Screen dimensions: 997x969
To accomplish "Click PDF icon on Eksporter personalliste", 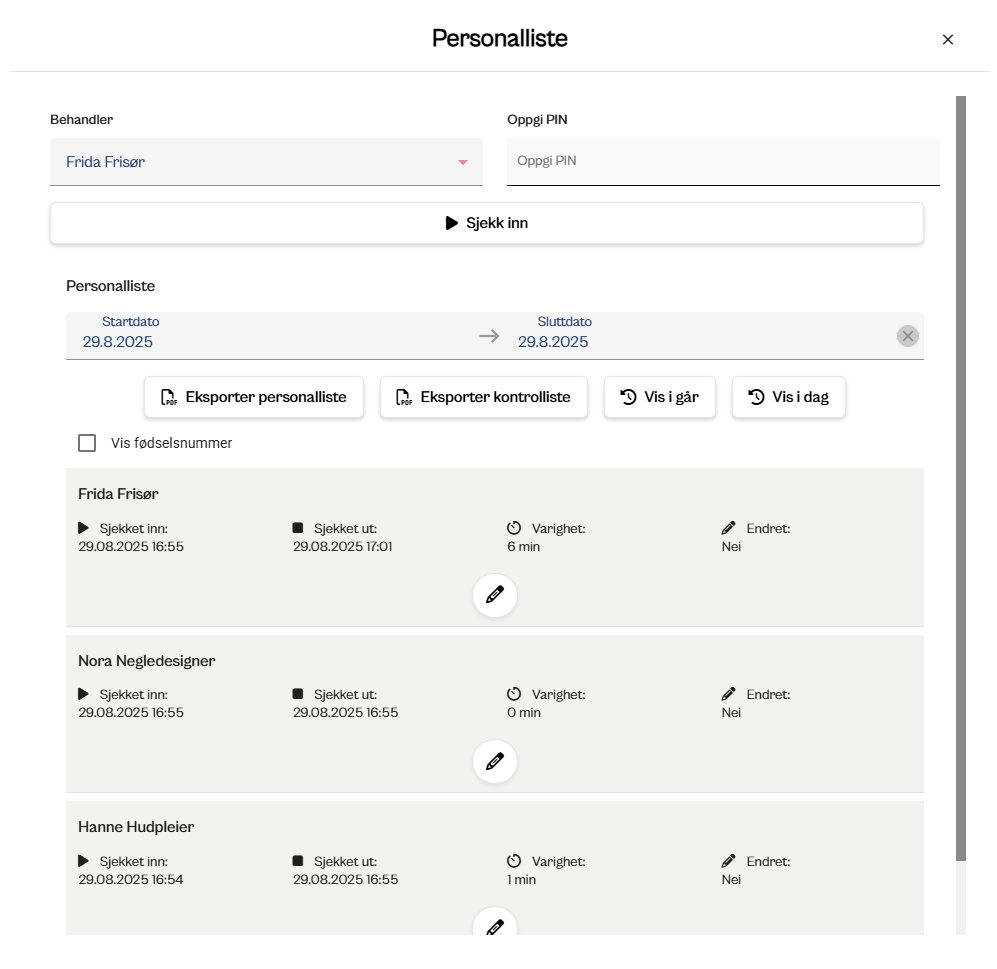I will (x=169, y=397).
